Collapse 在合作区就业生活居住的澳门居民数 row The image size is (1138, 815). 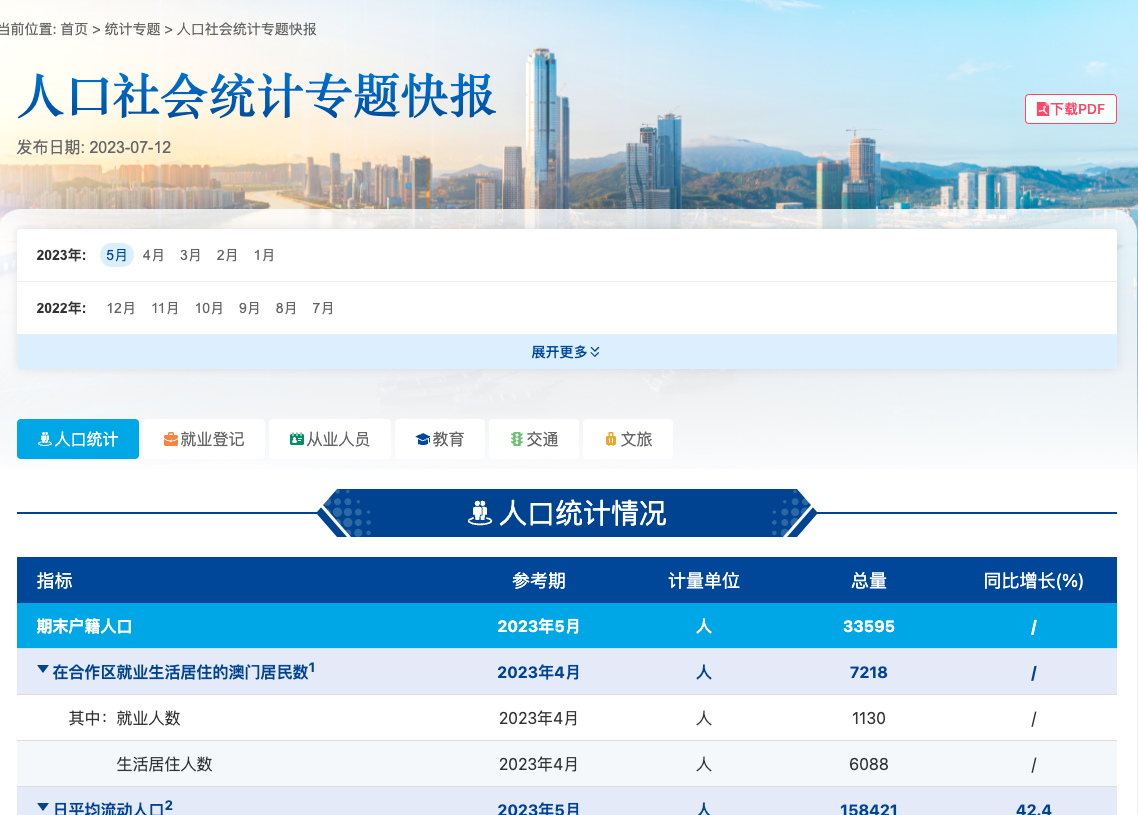tap(43, 670)
